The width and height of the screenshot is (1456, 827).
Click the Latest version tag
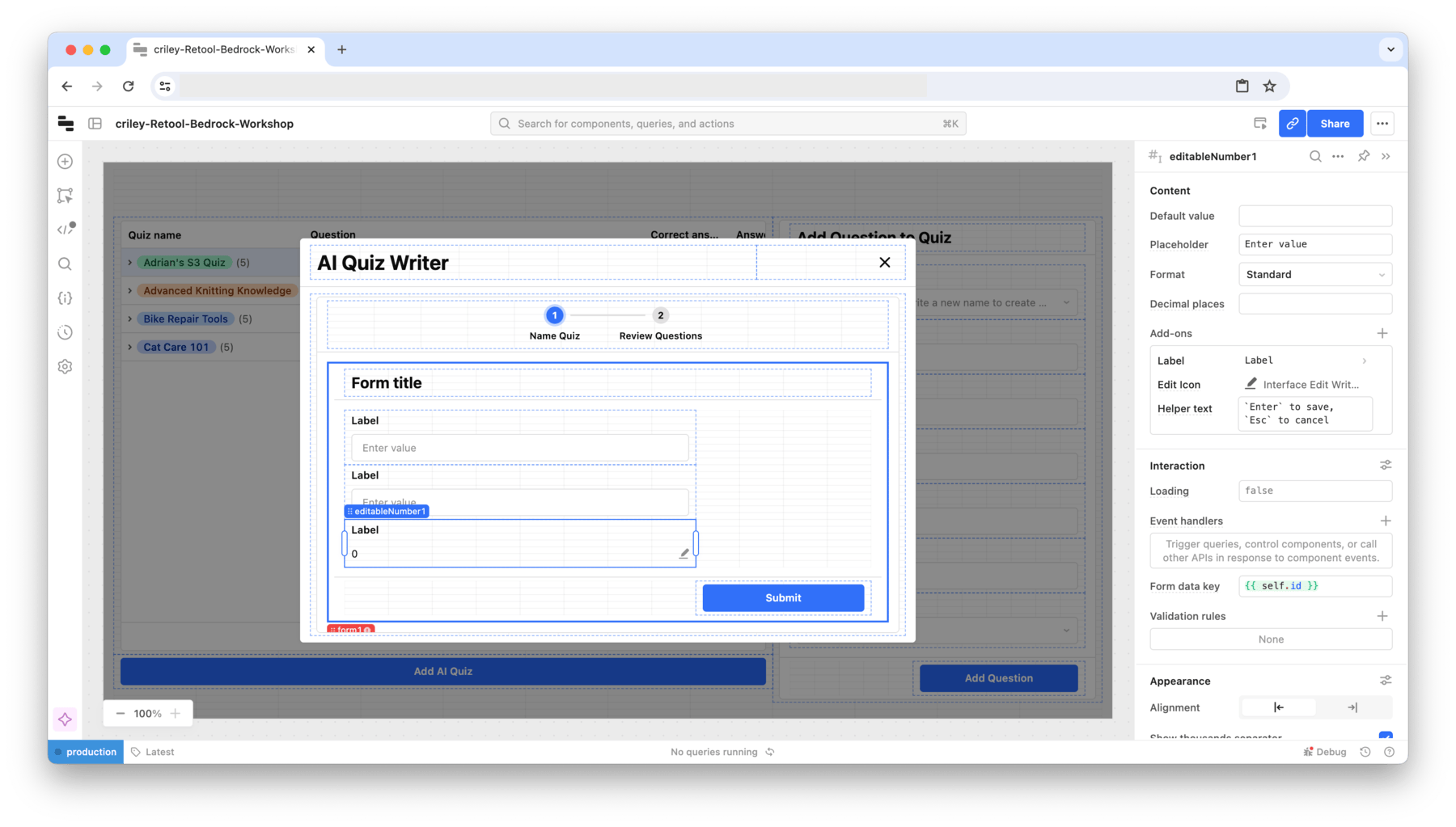(x=153, y=752)
